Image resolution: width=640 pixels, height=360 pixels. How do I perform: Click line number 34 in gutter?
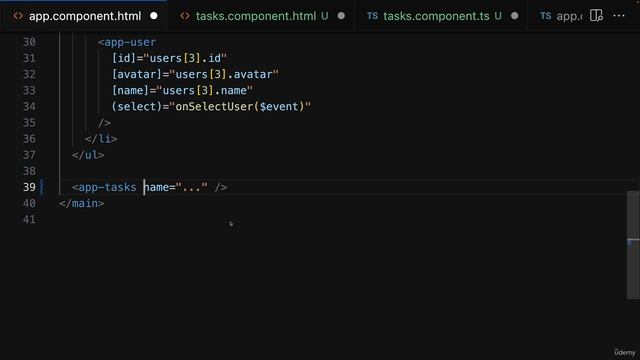coord(29,107)
